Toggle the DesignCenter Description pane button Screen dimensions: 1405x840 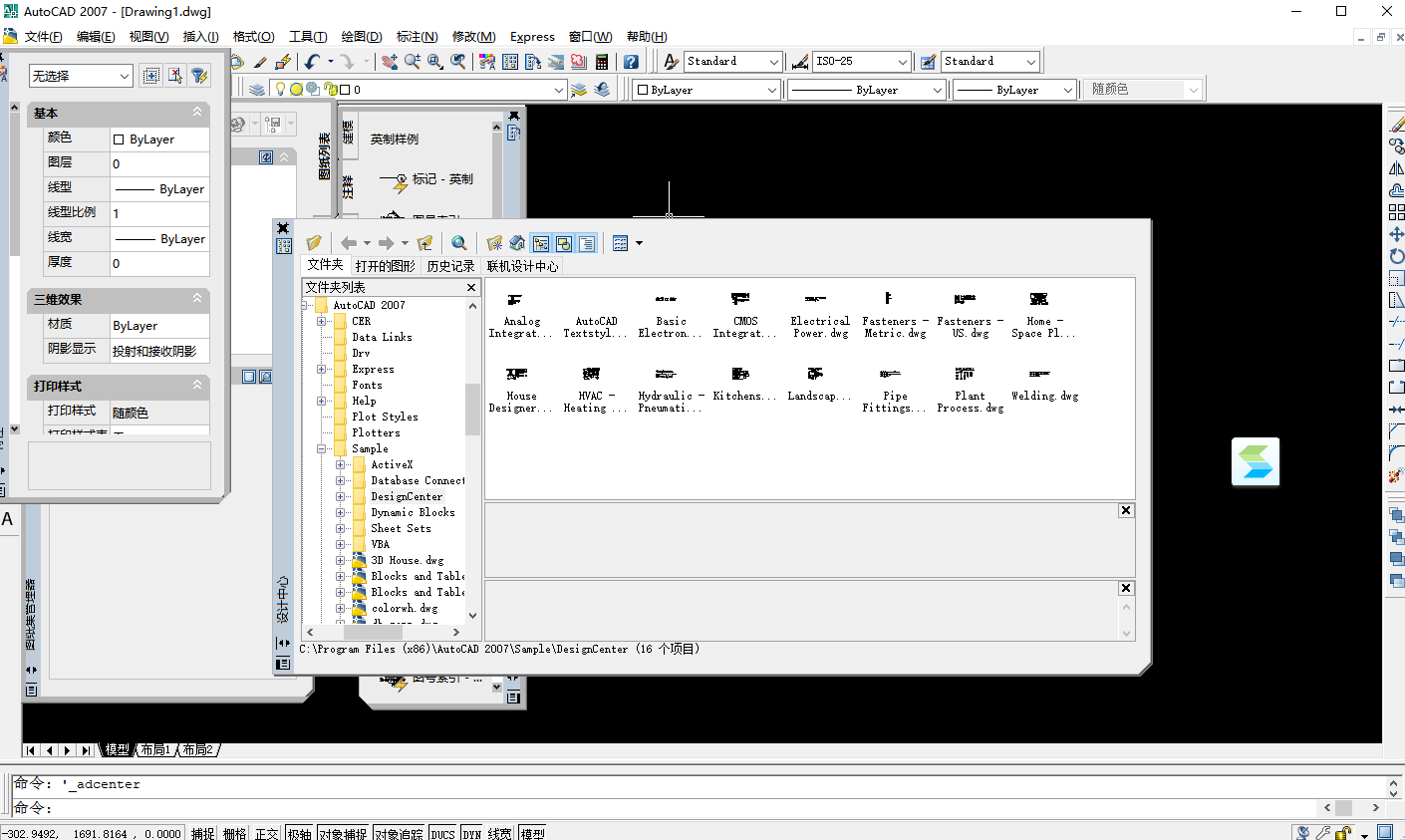click(587, 243)
